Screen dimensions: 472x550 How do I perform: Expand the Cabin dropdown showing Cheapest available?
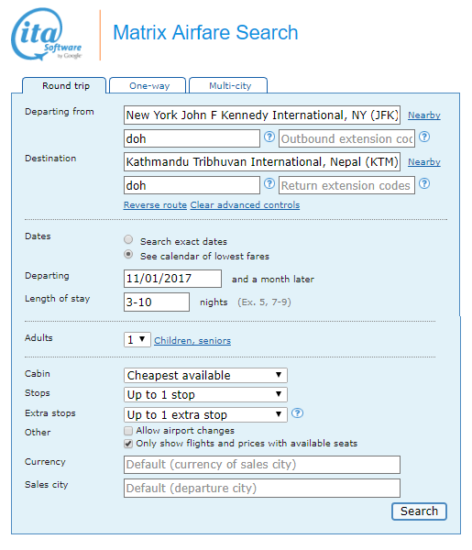tap(205, 375)
